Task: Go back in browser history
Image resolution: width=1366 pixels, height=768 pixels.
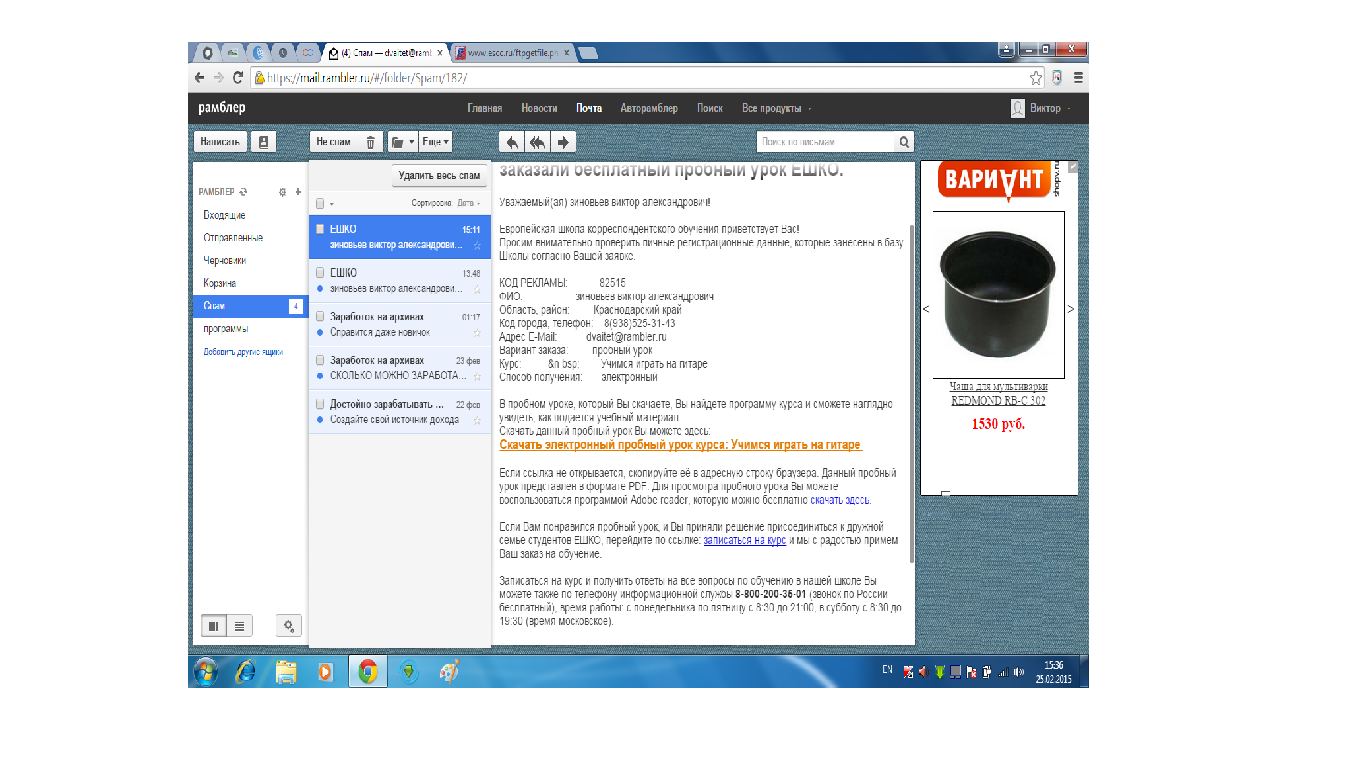Action: [200, 77]
